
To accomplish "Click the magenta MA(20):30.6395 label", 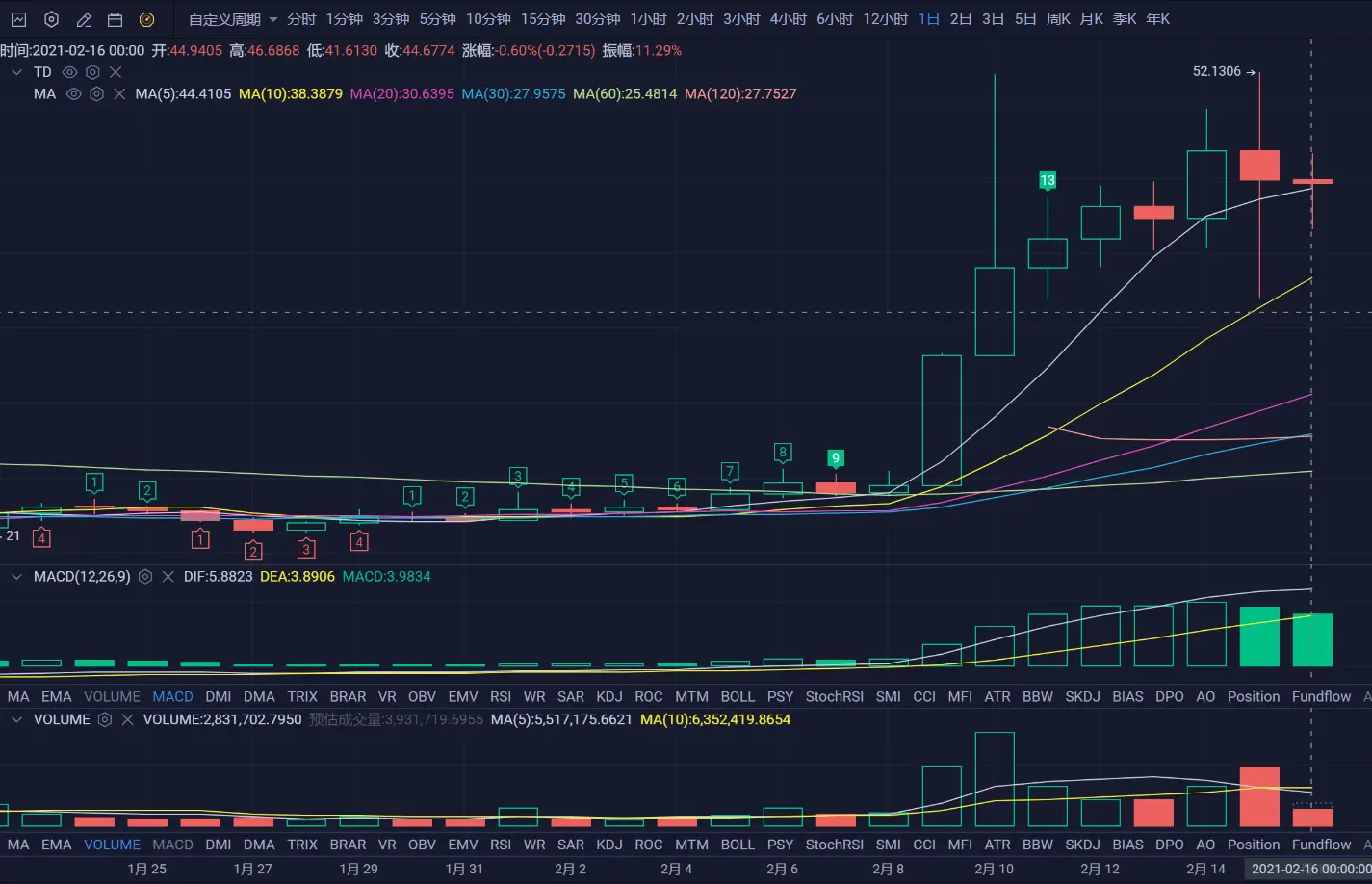I will click(x=401, y=93).
